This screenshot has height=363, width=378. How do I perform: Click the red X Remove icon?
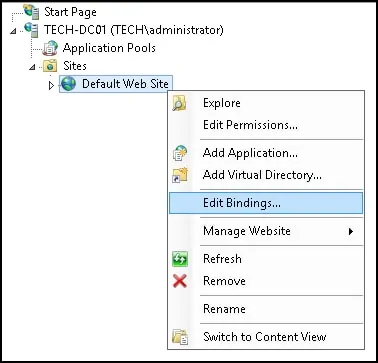pos(180,281)
